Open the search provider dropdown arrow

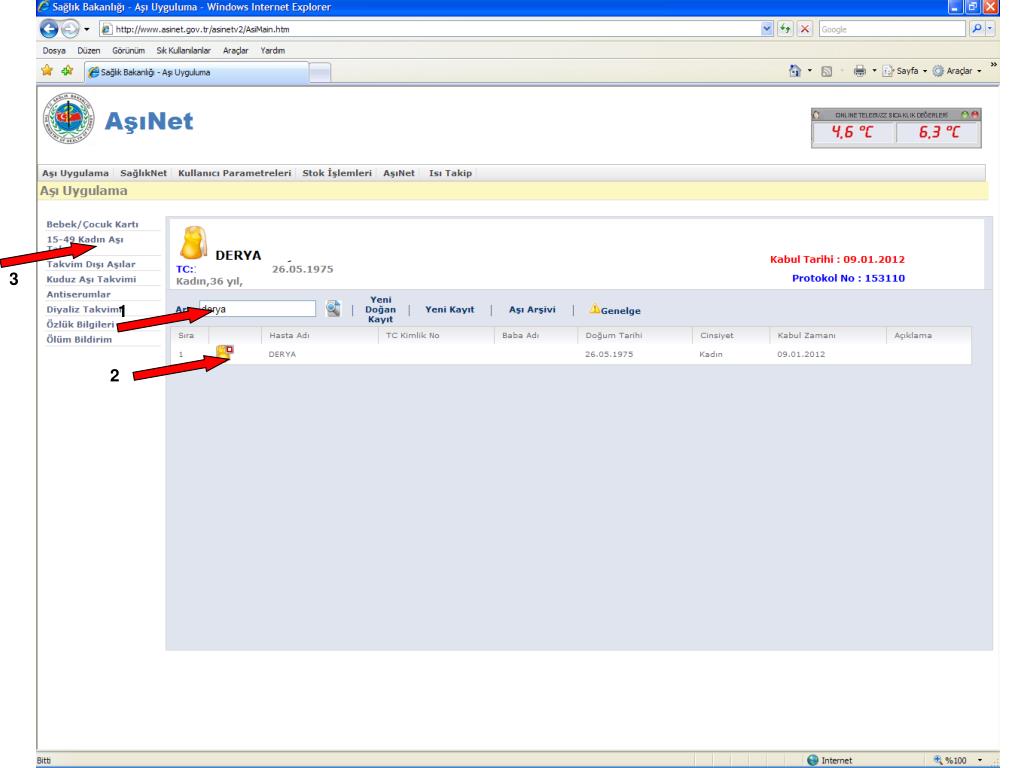pos(990,29)
